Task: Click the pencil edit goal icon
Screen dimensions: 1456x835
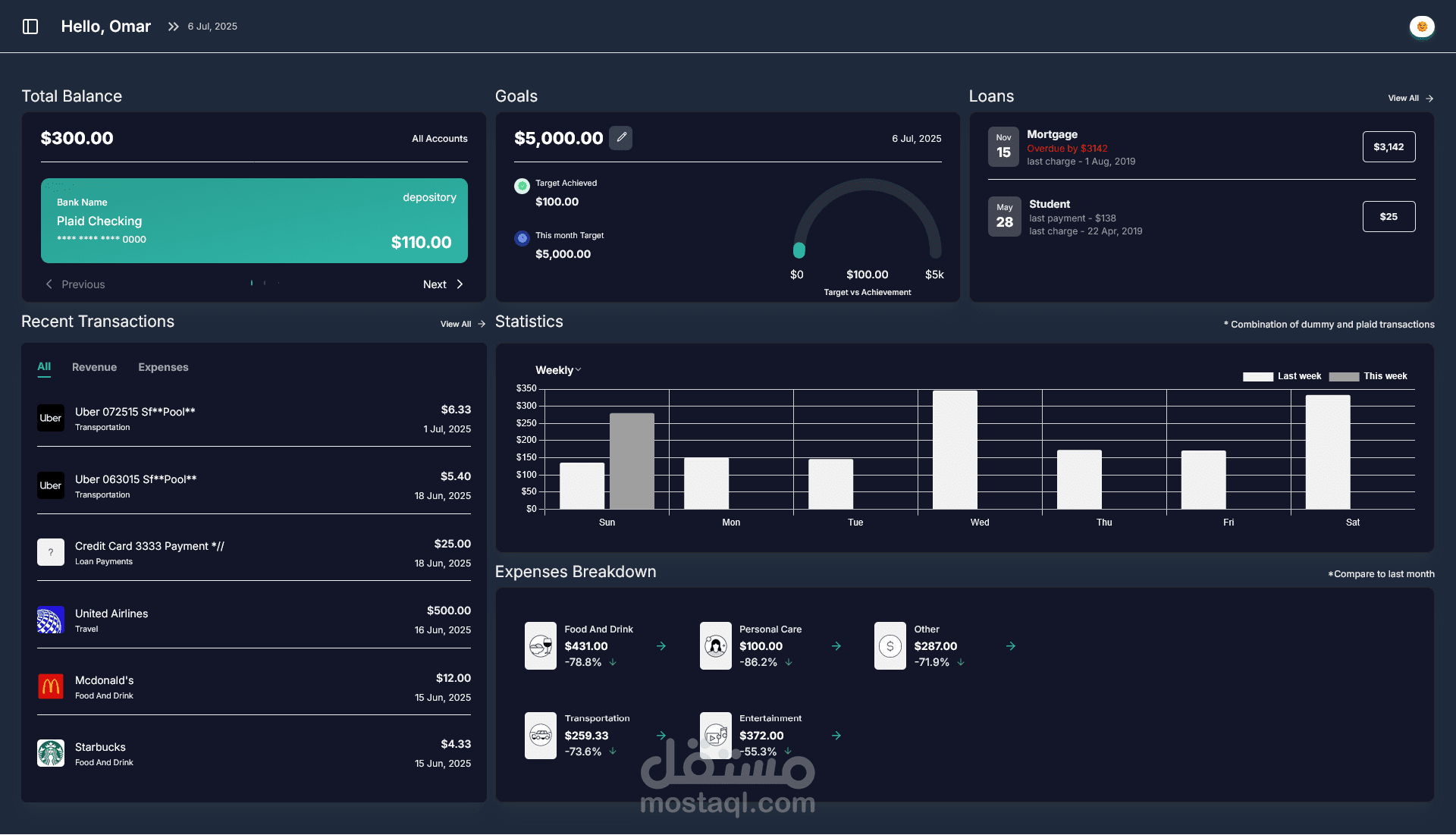Action: [621, 137]
